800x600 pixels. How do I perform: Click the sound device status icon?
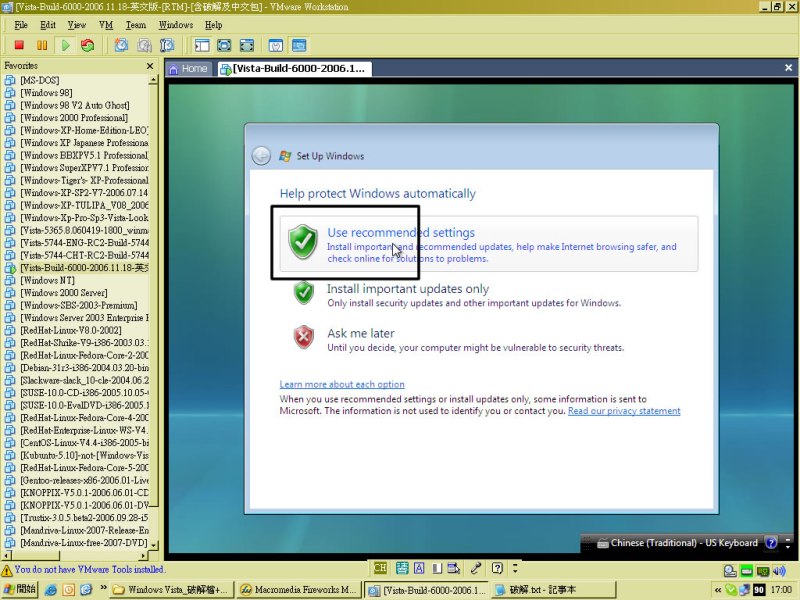coord(779,571)
